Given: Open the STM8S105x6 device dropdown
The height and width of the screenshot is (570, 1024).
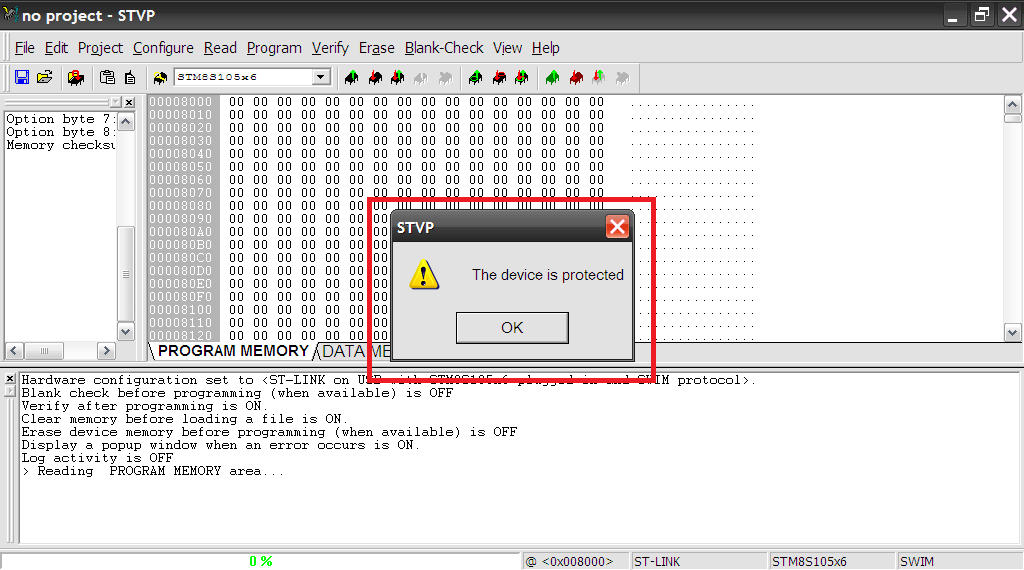Looking at the screenshot, I should coord(320,77).
